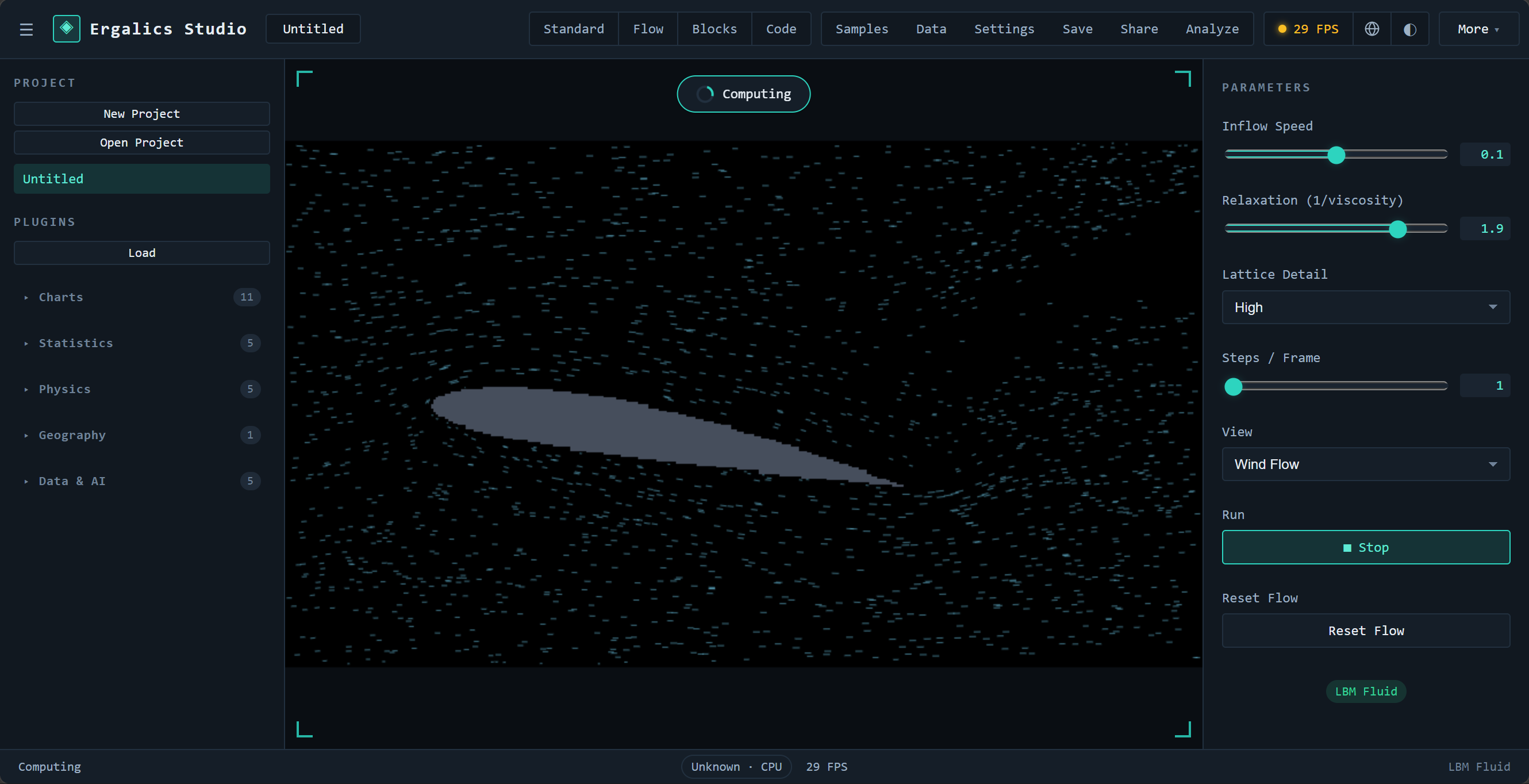Screen dimensions: 1529x784
Task: Click the 29 FPS indicator in header
Action: coord(1308,29)
